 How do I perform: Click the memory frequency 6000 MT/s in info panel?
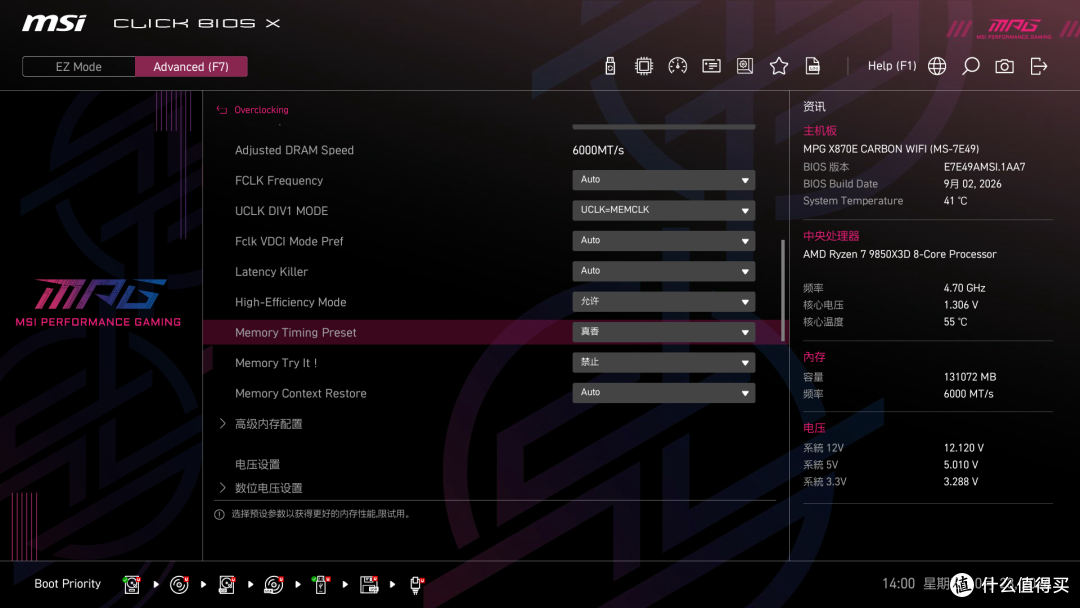click(x=968, y=394)
